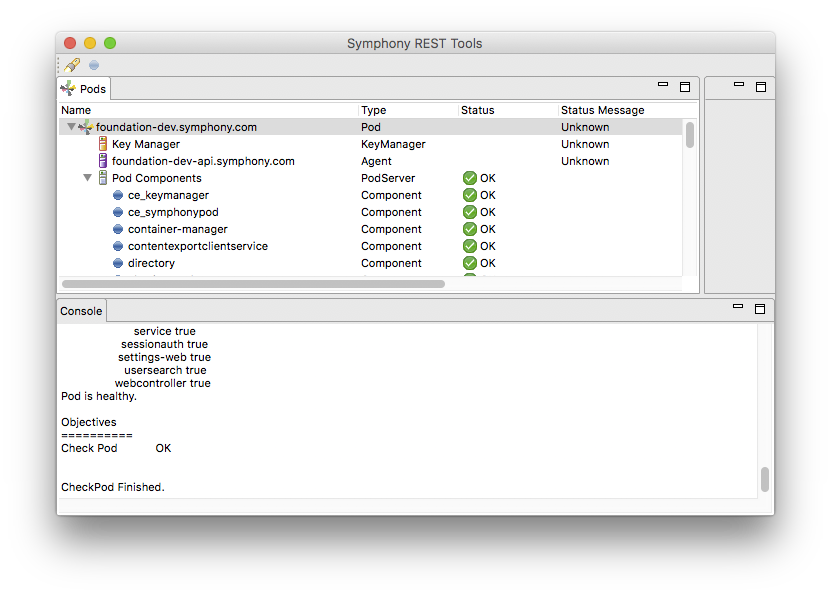Click the Pod Components server icon
This screenshot has width=831, height=596.
pos(103,177)
